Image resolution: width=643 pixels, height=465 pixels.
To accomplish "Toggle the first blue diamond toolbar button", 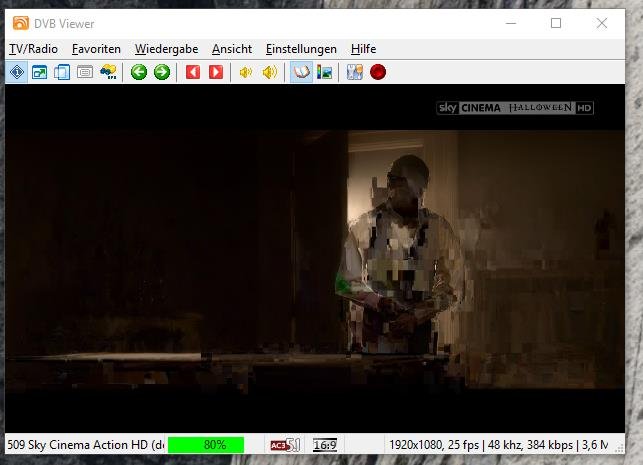I will point(17,72).
